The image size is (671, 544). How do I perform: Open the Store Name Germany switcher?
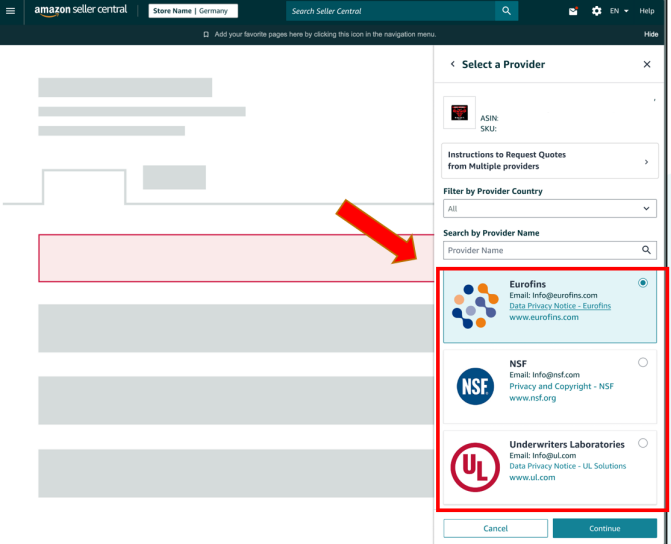pyautogui.click(x=193, y=11)
